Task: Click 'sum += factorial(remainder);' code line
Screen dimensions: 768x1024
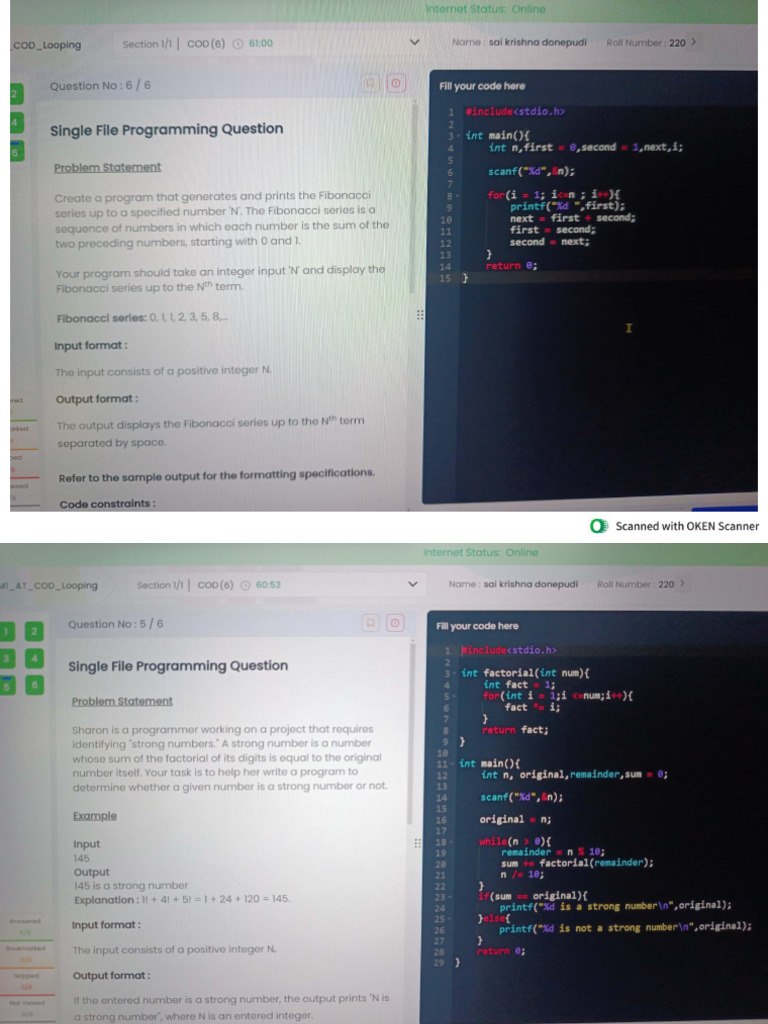Action: [577, 863]
